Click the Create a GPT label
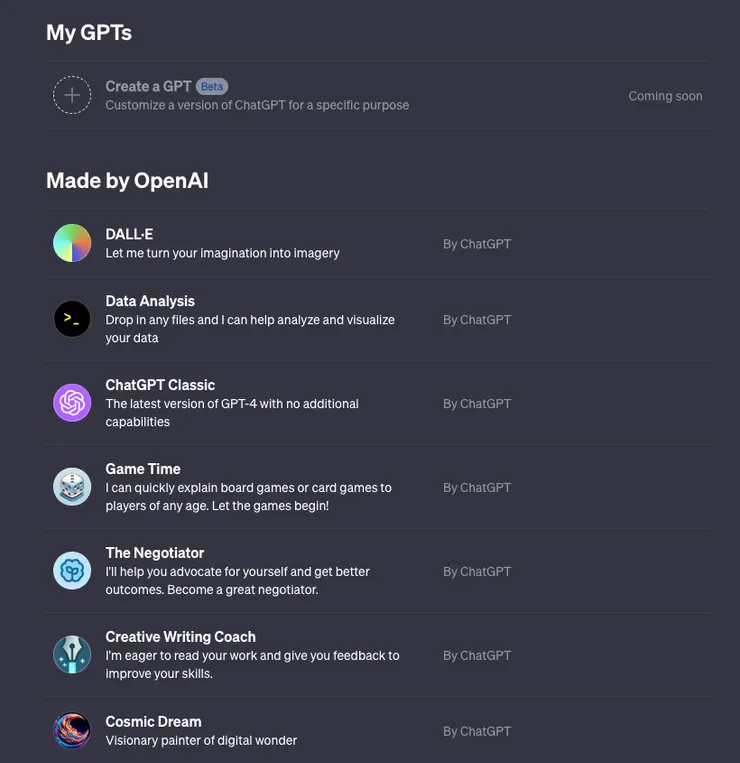The image size is (740, 763). [x=148, y=86]
